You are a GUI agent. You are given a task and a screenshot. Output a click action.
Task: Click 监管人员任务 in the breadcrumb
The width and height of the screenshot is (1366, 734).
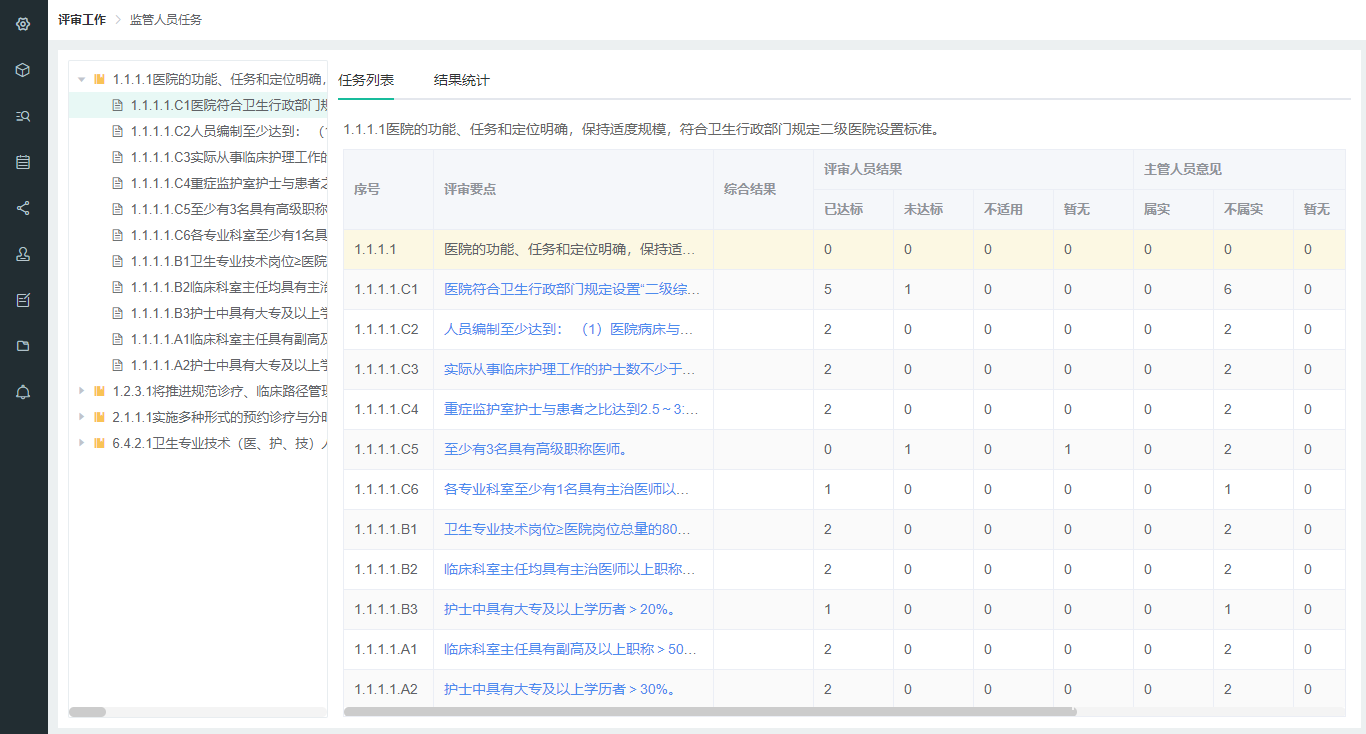(x=166, y=19)
